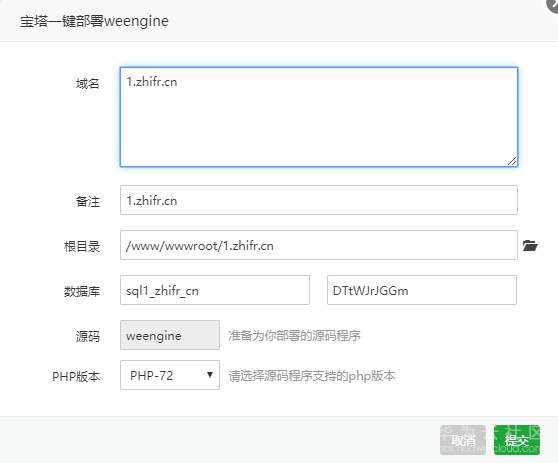Click the 根目录 path input field

[x=319, y=245]
